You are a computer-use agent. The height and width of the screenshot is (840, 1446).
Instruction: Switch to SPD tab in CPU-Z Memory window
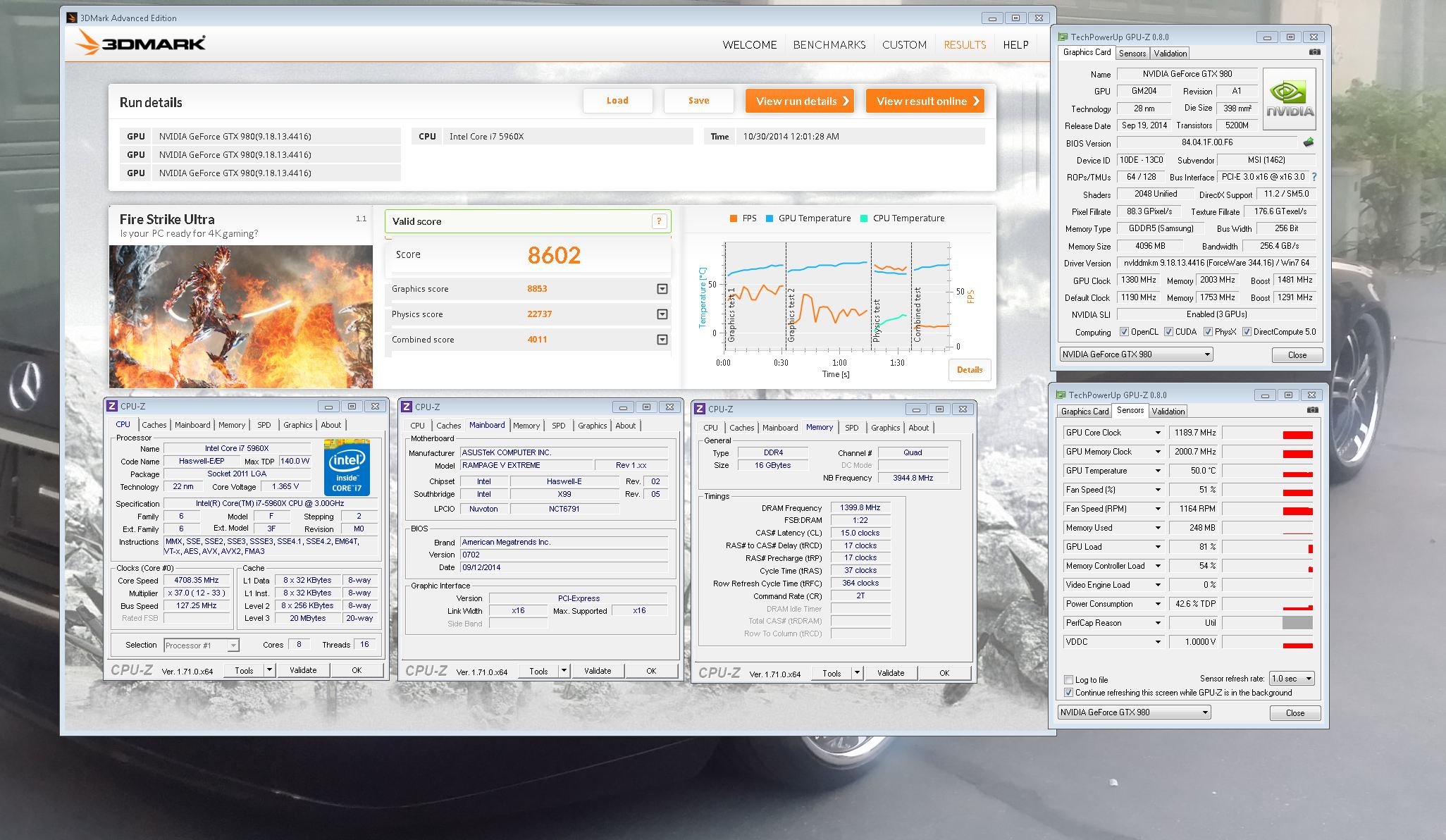[851, 428]
